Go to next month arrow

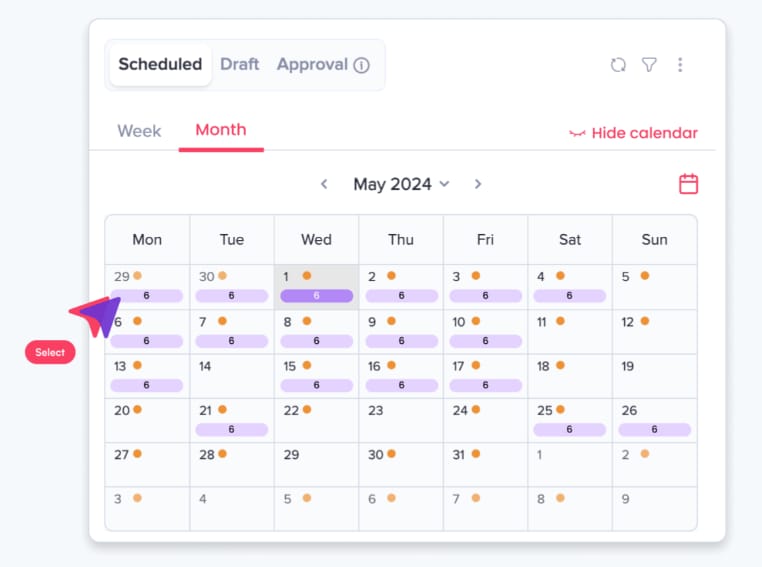pos(478,184)
